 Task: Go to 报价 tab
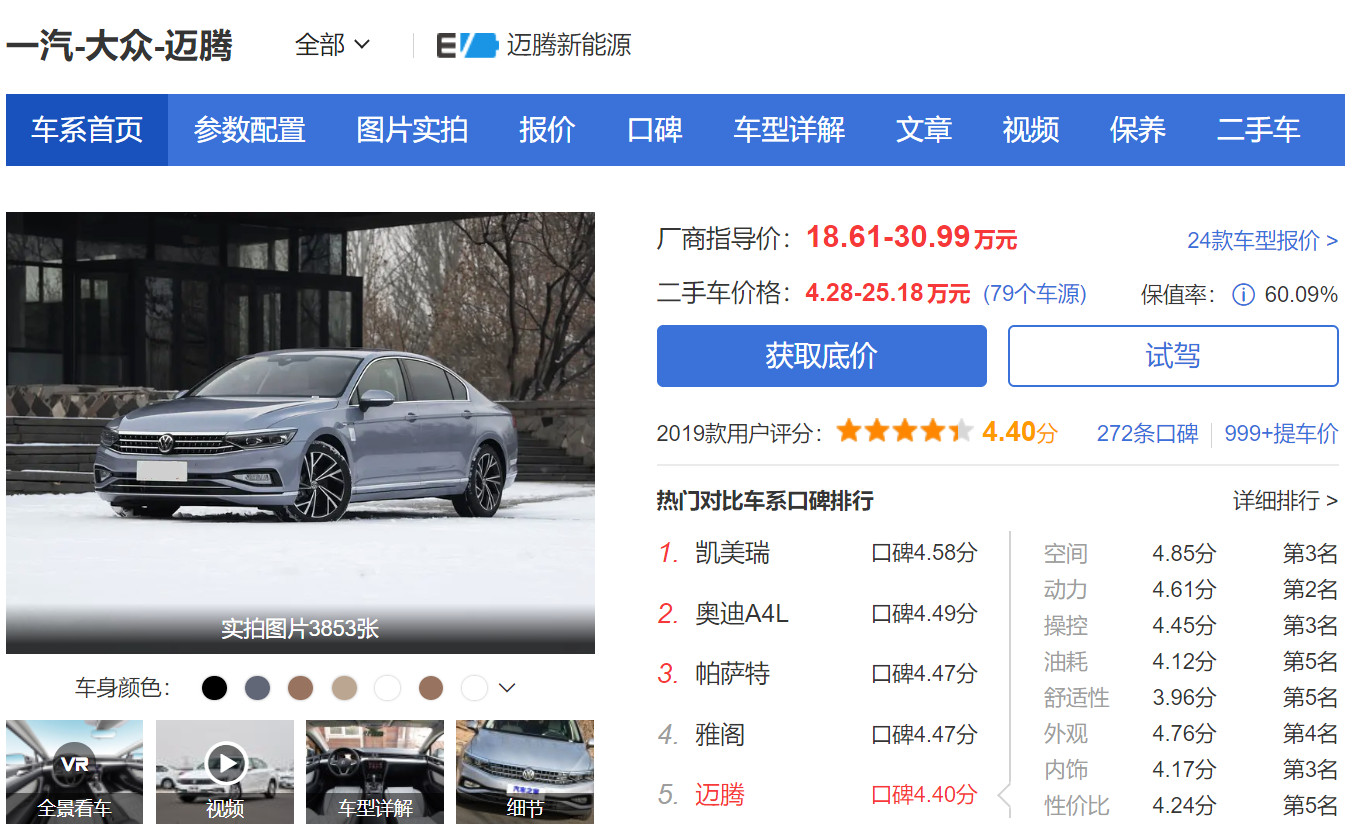[547, 130]
